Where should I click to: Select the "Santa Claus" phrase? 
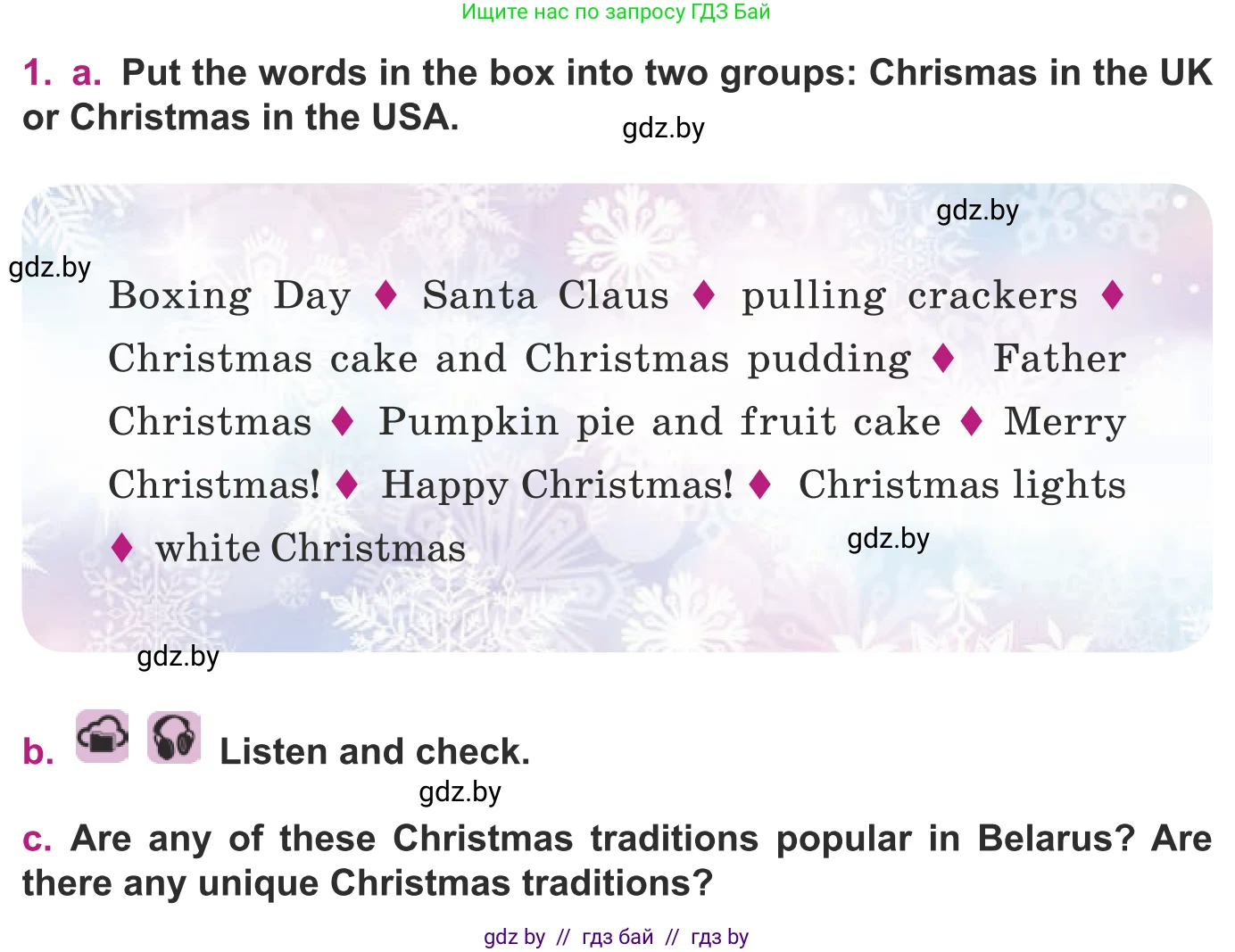click(545, 295)
